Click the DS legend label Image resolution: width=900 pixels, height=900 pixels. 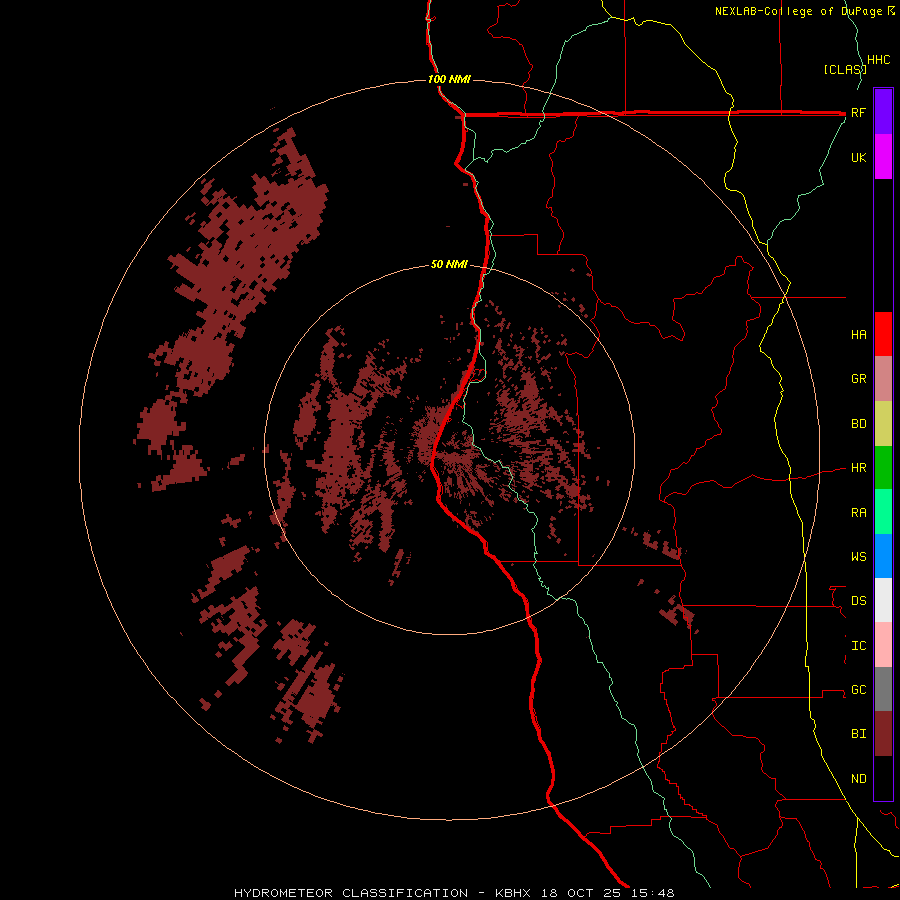coord(859,601)
